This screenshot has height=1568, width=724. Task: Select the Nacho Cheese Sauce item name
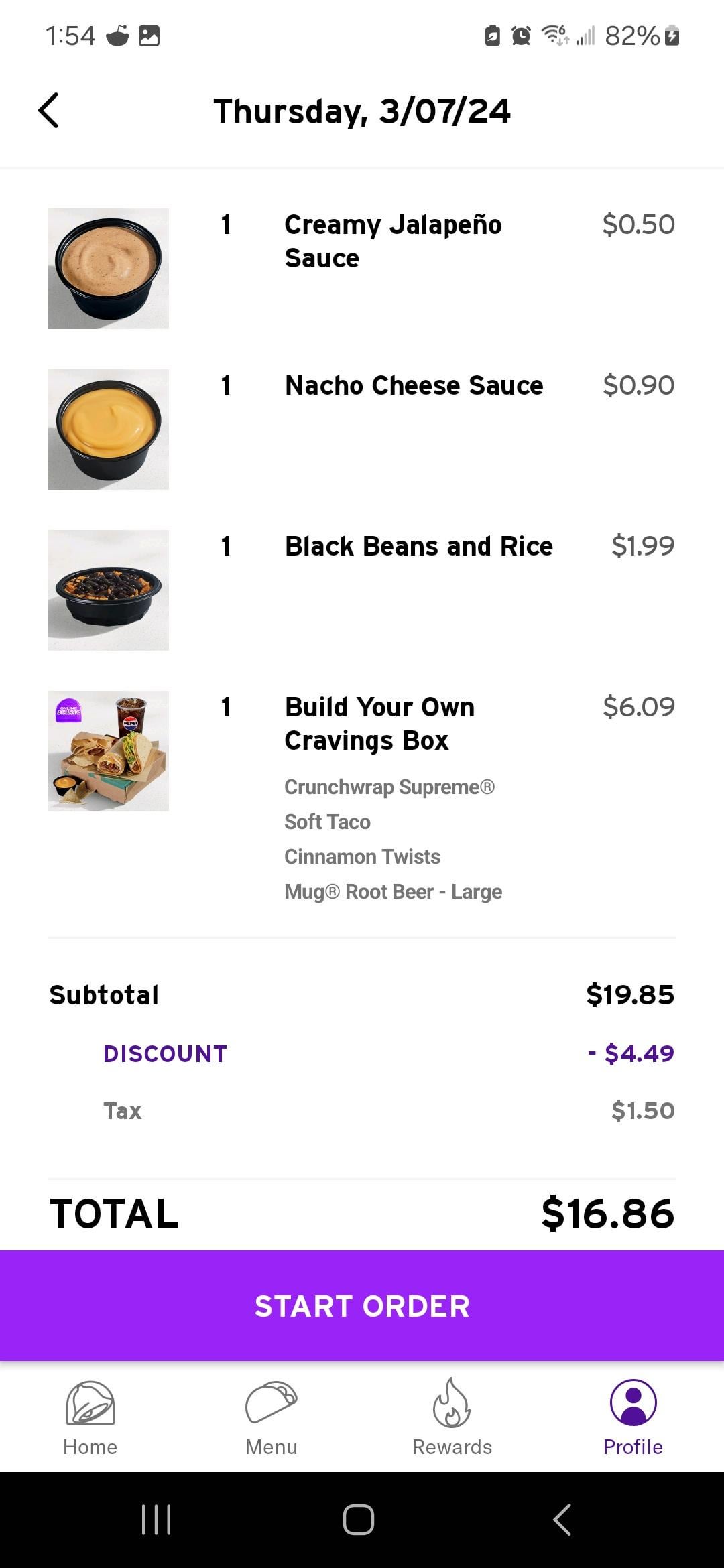pos(414,385)
